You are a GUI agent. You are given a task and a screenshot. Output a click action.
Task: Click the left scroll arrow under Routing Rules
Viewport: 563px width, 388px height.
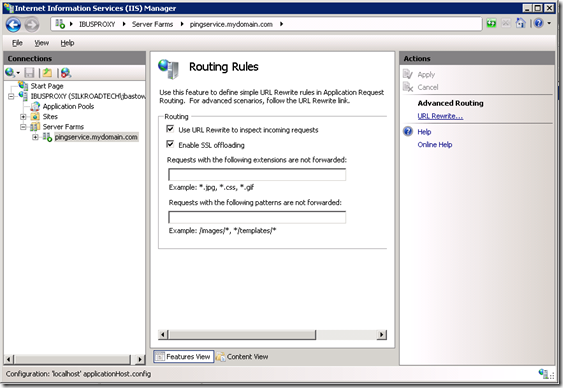click(x=163, y=335)
